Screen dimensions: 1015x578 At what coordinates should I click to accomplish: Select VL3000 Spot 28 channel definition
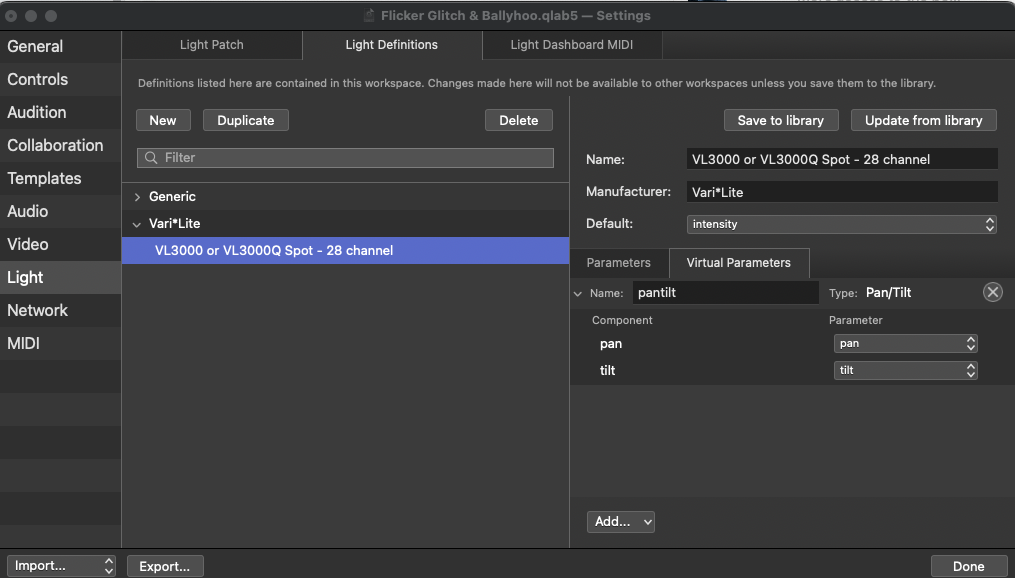[274, 251]
